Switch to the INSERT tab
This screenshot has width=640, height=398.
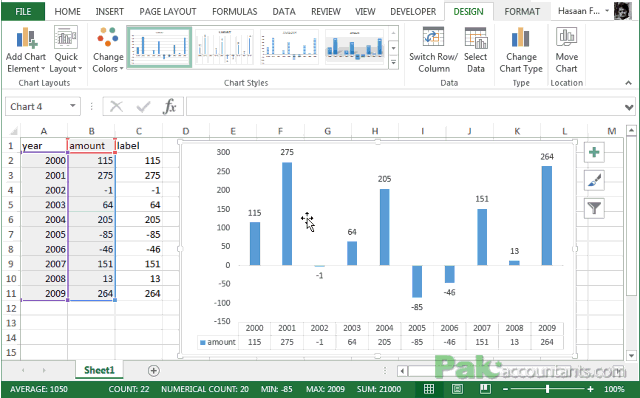click(x=109, y=11)
